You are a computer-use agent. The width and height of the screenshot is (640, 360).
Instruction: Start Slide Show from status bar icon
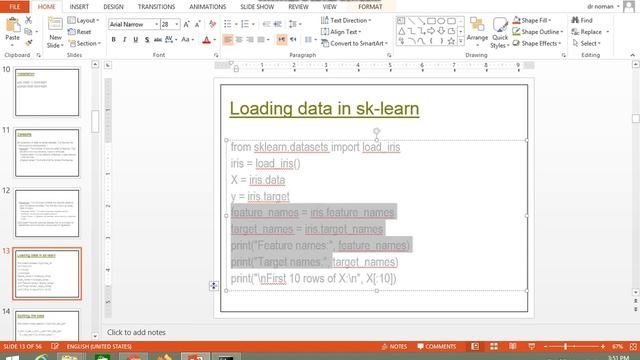531,347
